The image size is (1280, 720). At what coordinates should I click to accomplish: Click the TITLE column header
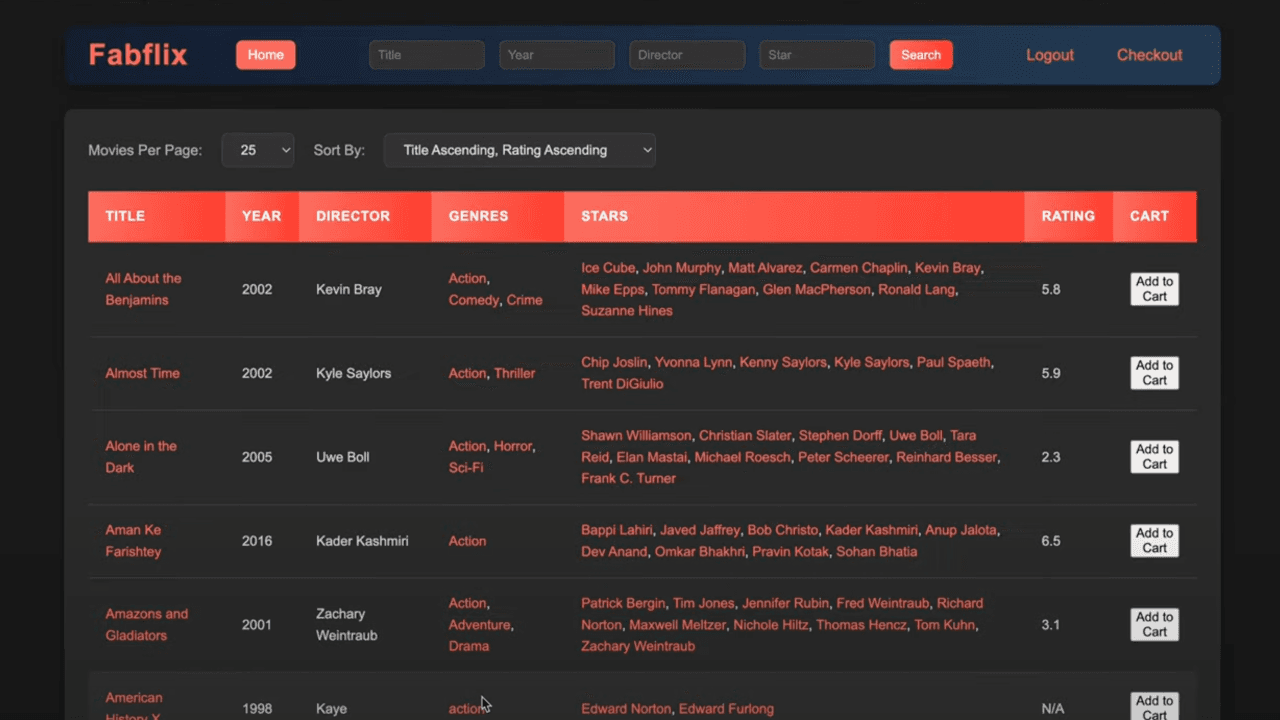125,216
